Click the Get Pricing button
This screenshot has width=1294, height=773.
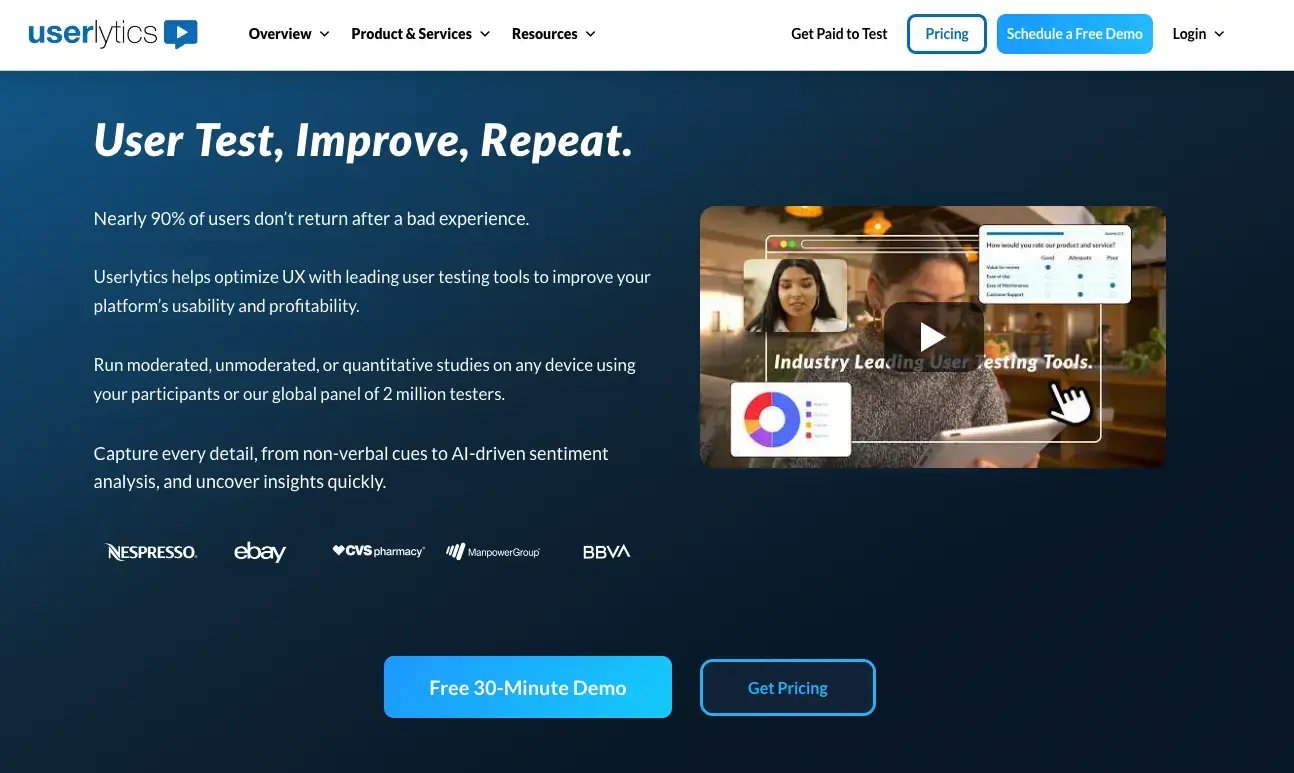[x=788, y=687]
